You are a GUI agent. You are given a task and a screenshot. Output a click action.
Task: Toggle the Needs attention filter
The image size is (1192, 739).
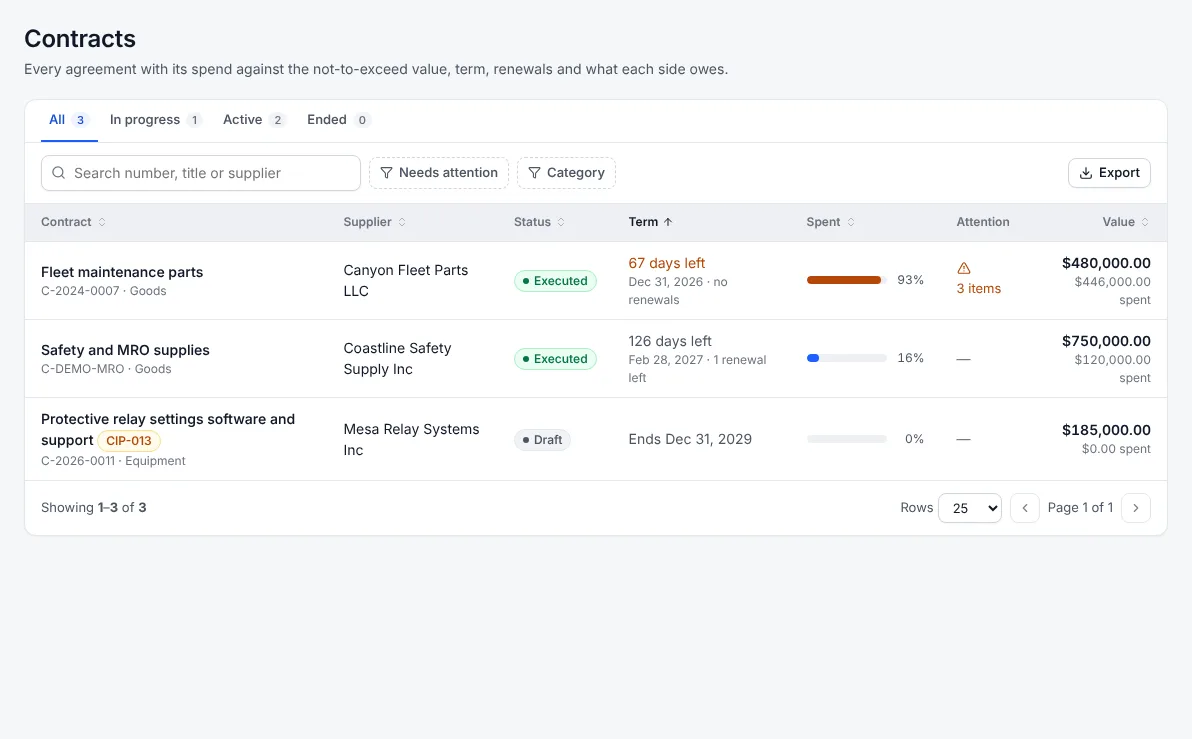(x=439, y=173)
